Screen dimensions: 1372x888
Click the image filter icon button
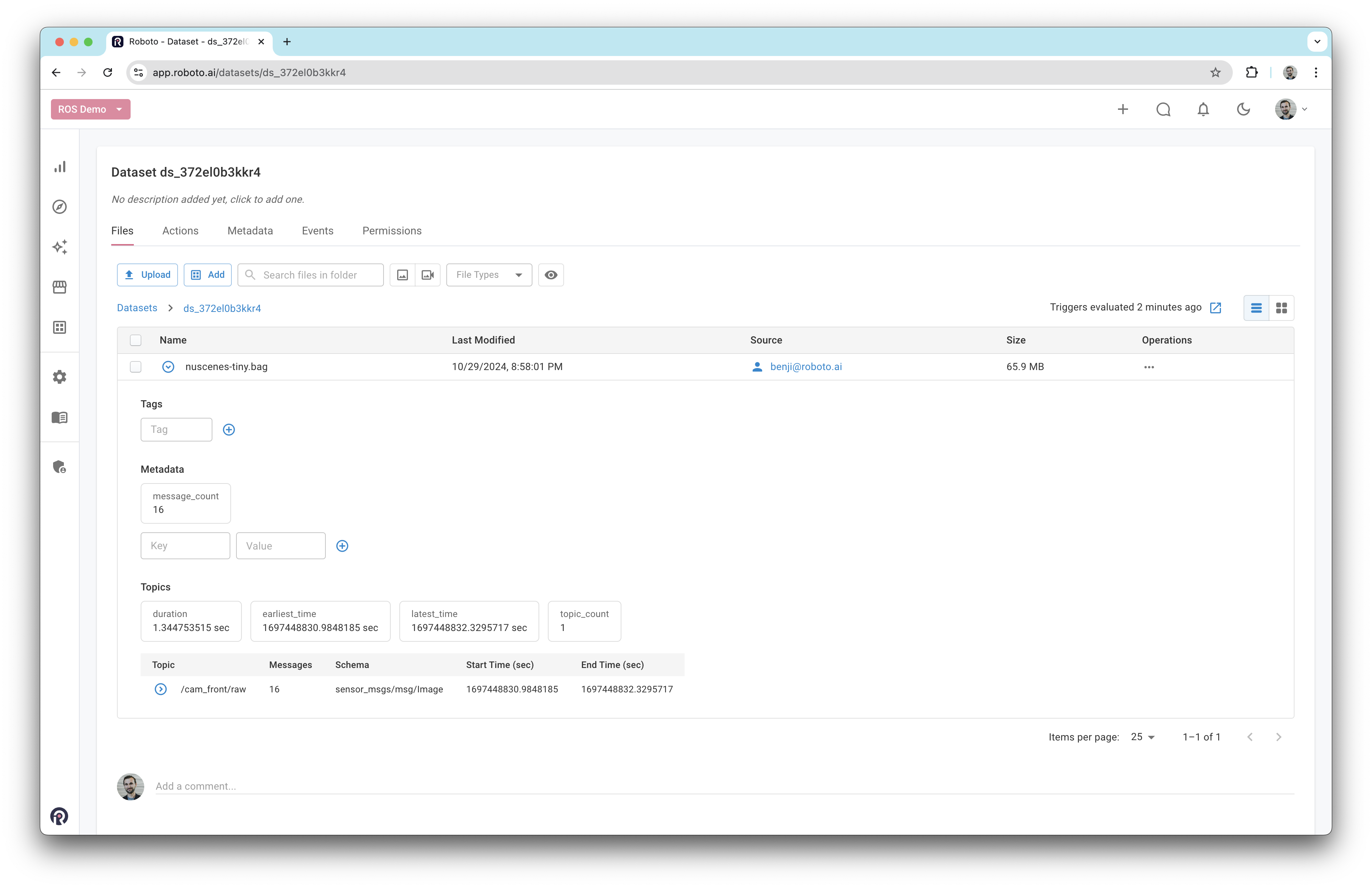[x=403, y=275]
